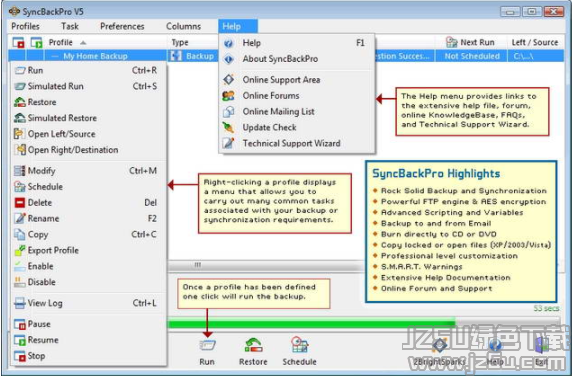Select Run from the context menu

coord(89,70)
